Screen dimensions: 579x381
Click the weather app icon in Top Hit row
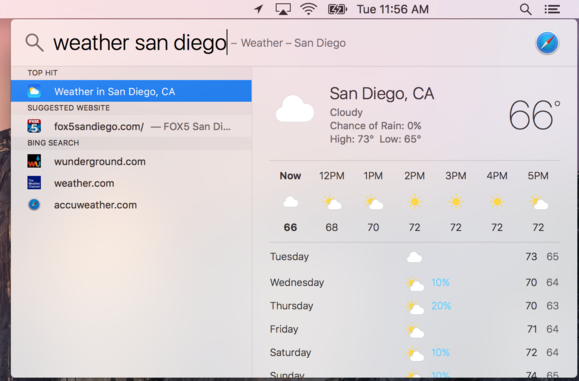tap(34, 91)
